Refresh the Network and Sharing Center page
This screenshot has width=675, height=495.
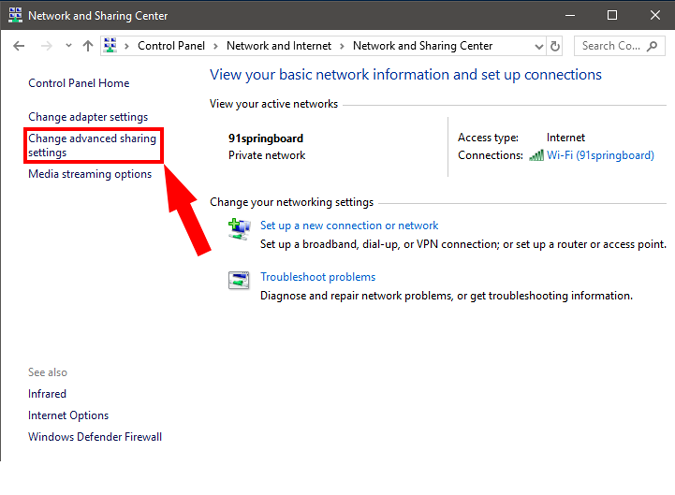(x=555, y=46)
